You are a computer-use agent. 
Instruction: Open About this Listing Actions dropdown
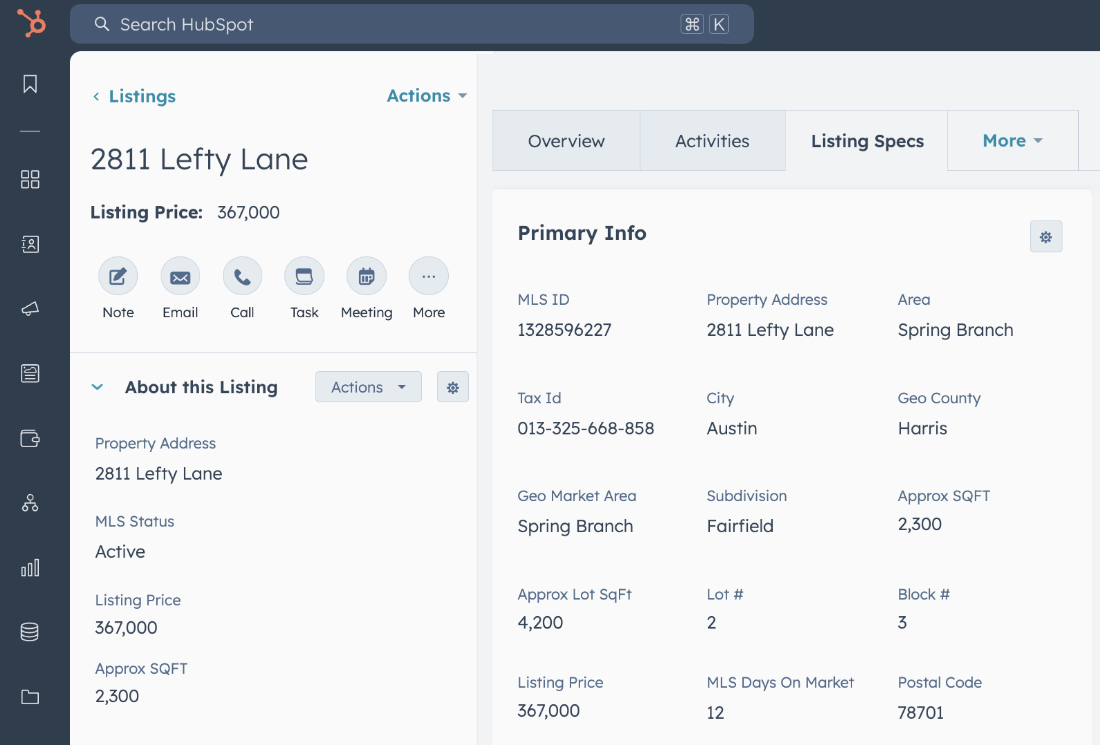tap(368, 387)
